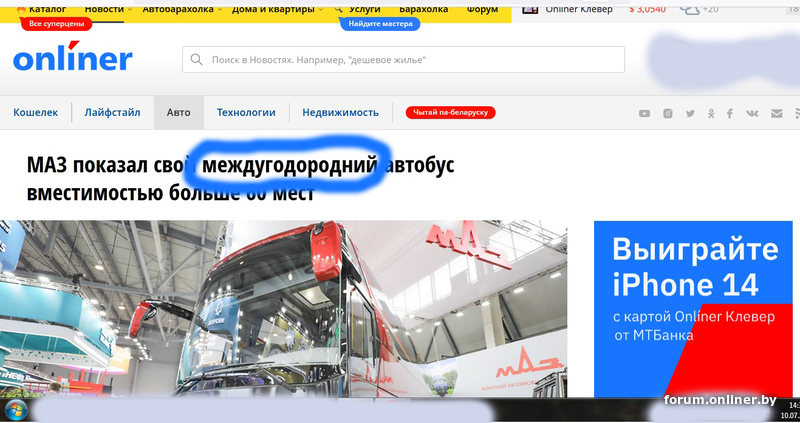
Task: Open the Форум link
Action: click(482, 8)
